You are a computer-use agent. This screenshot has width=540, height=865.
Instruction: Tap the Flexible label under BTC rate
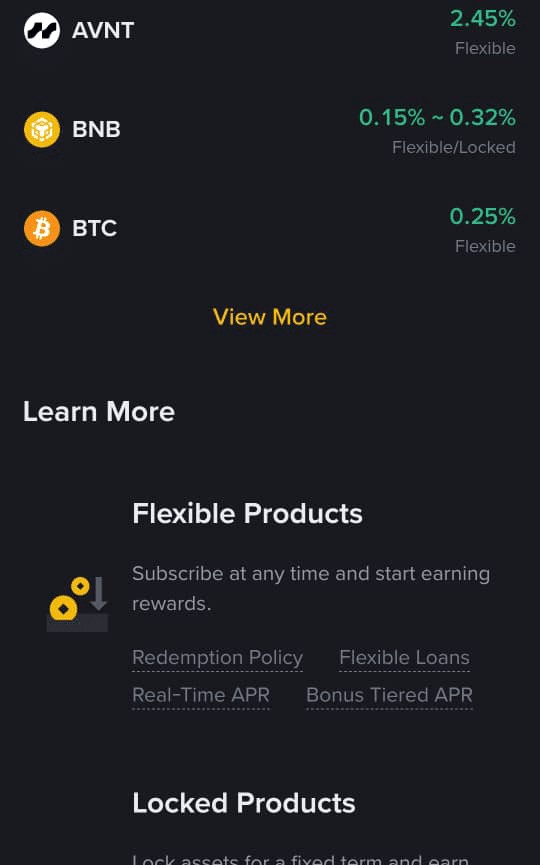[485, 246]
